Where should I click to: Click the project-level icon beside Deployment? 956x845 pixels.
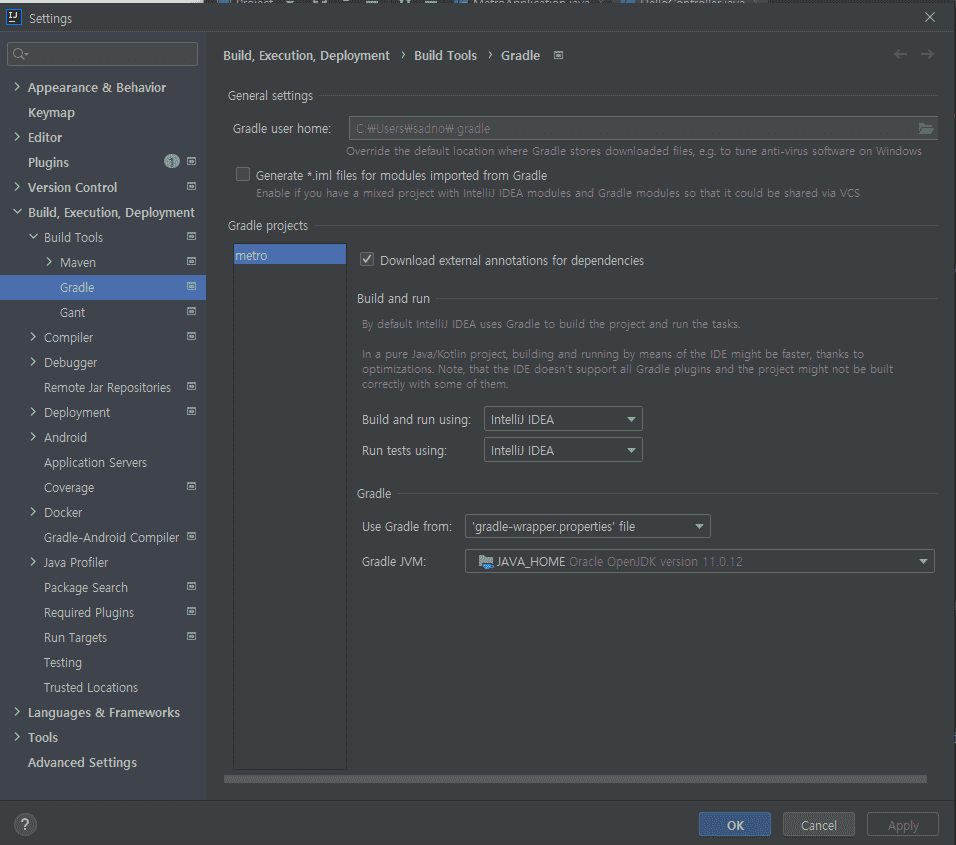click(x=191, y=412)
